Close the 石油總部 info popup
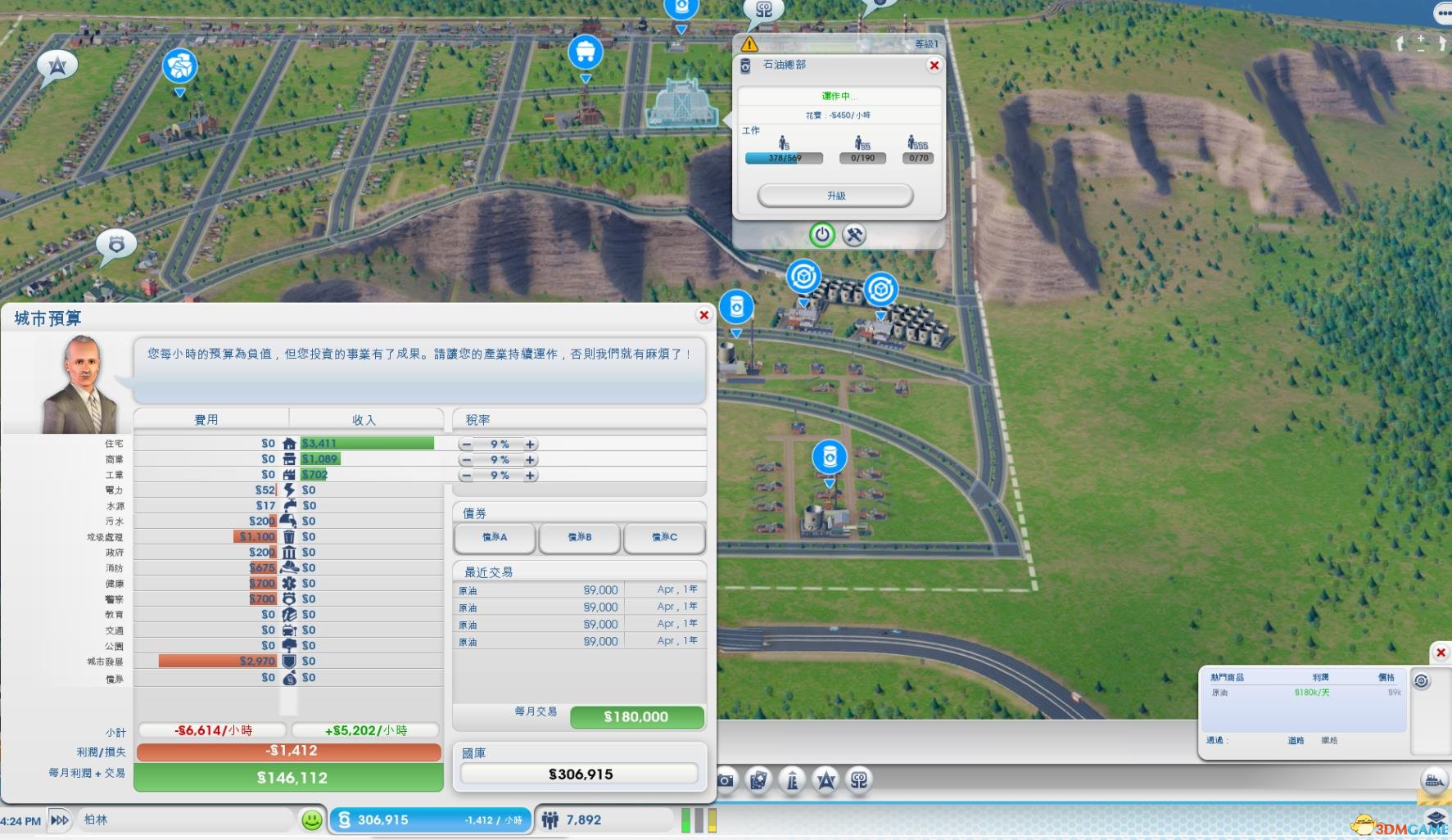 coord(934,65)
